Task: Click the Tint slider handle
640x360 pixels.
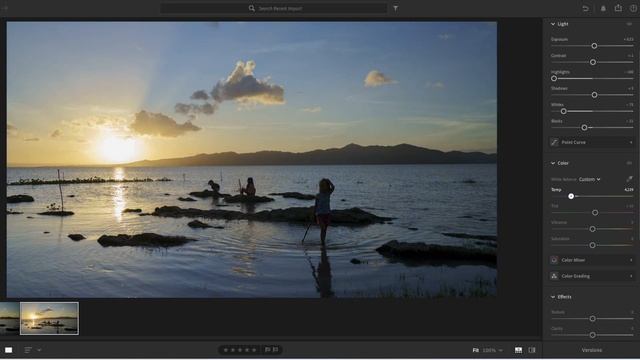Action: 595,213
